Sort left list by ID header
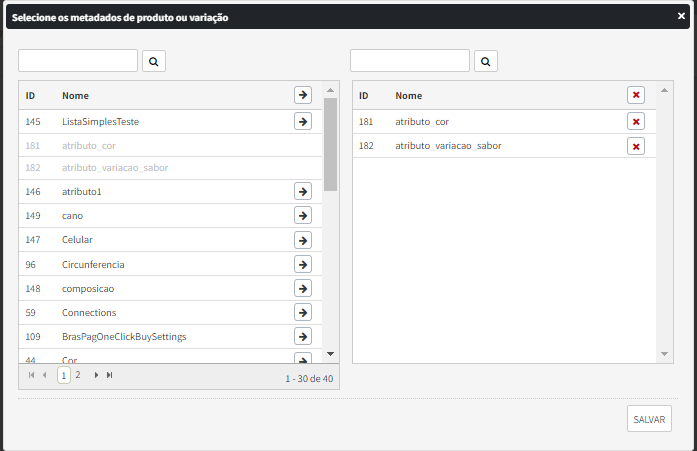Screen dimensions: 697x451 30,96
